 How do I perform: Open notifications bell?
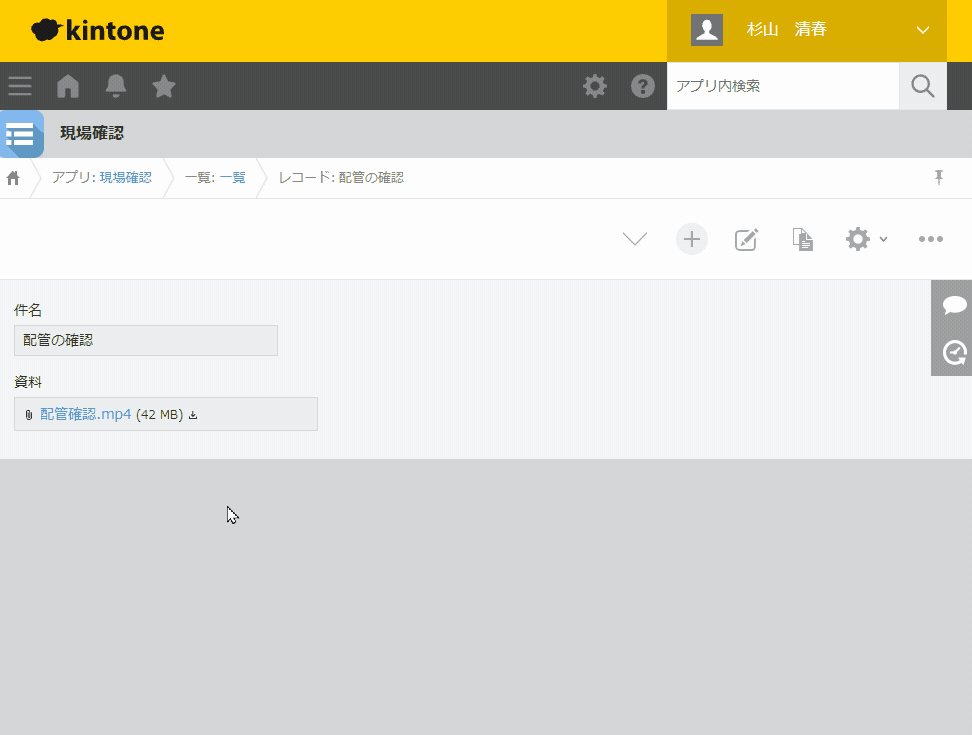pos(116,86)
